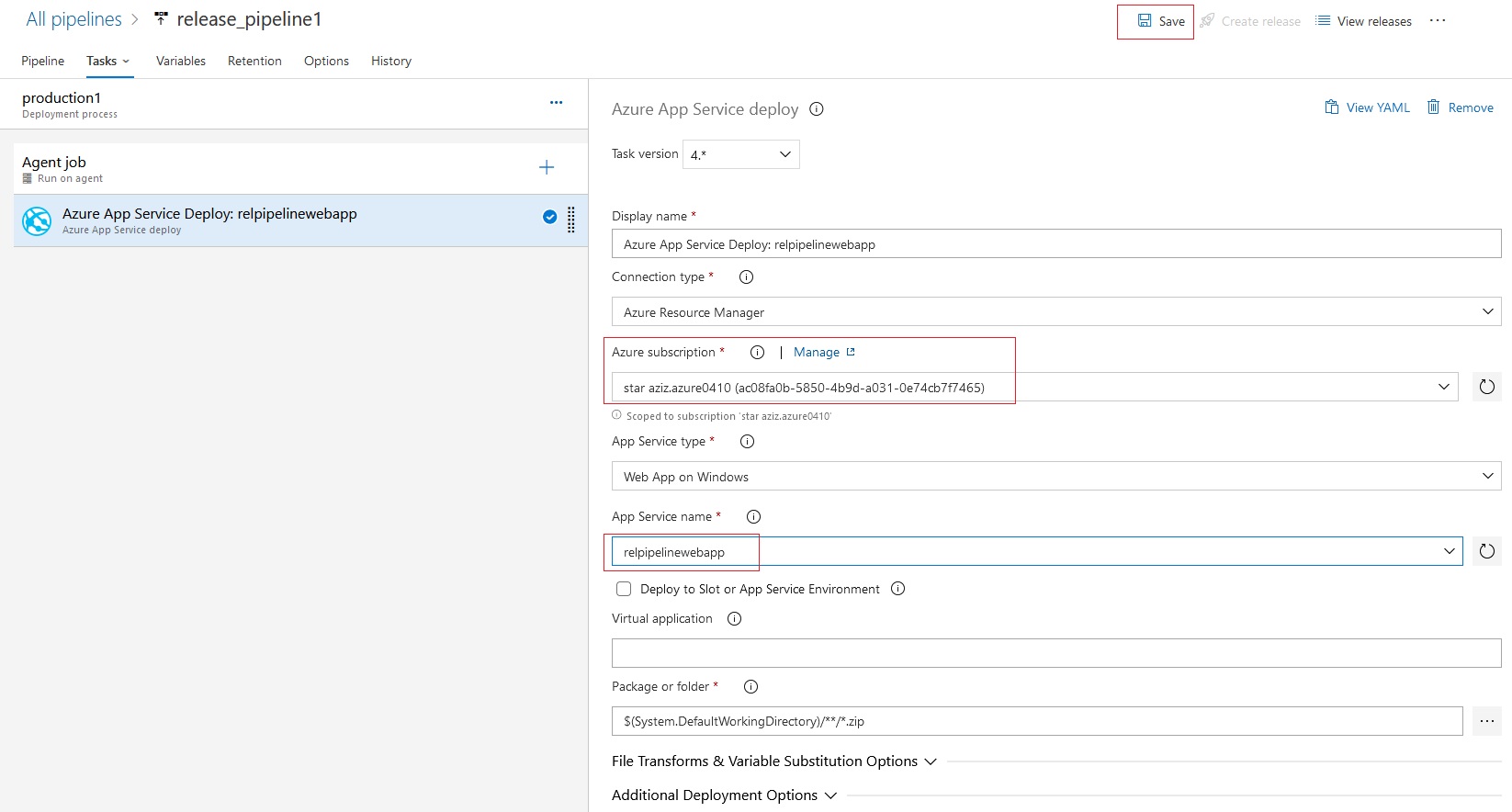1512x812 pixels.
Task: Open the App Service type dropdown
Action: 1056,477
